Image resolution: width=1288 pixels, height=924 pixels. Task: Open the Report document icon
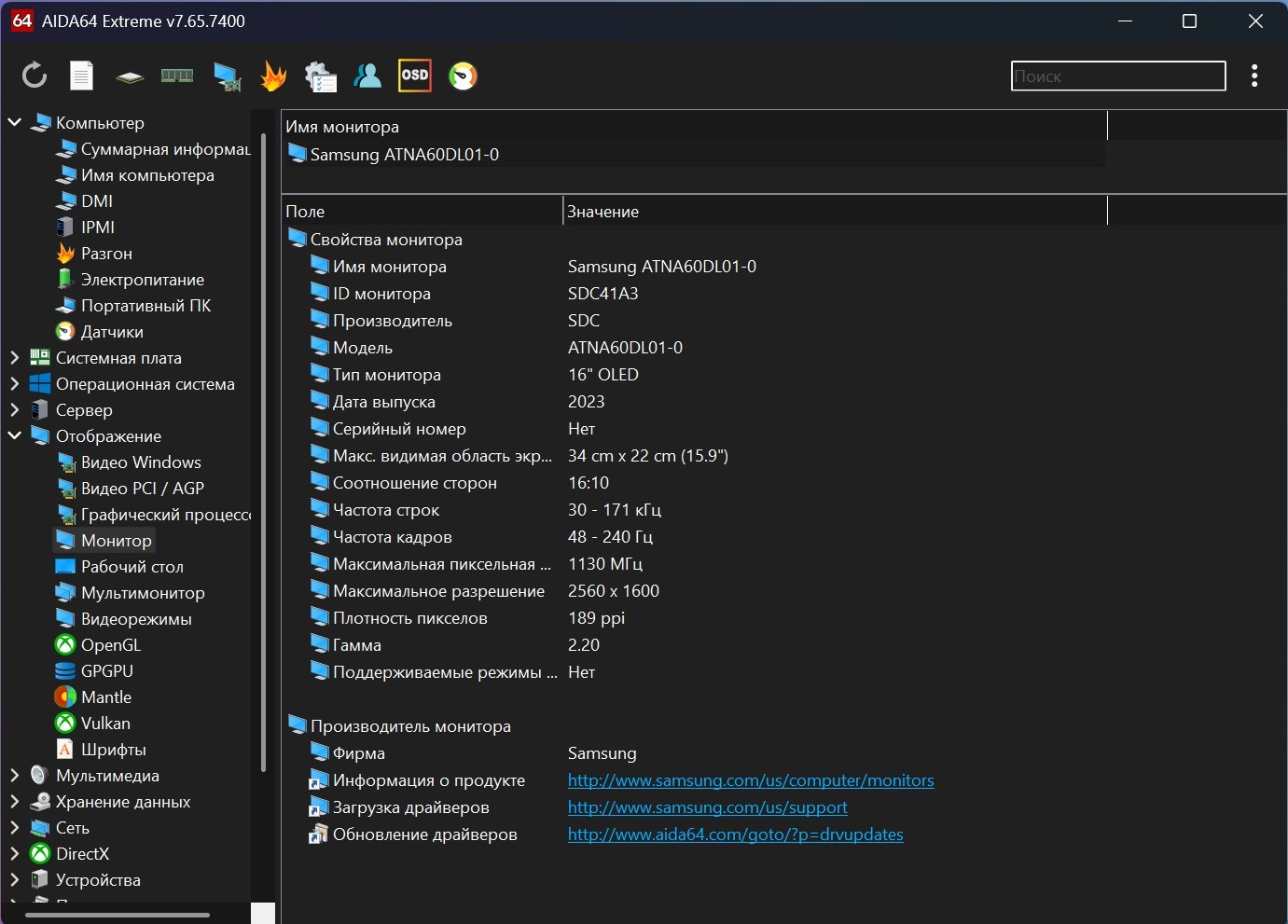point(82,76)
